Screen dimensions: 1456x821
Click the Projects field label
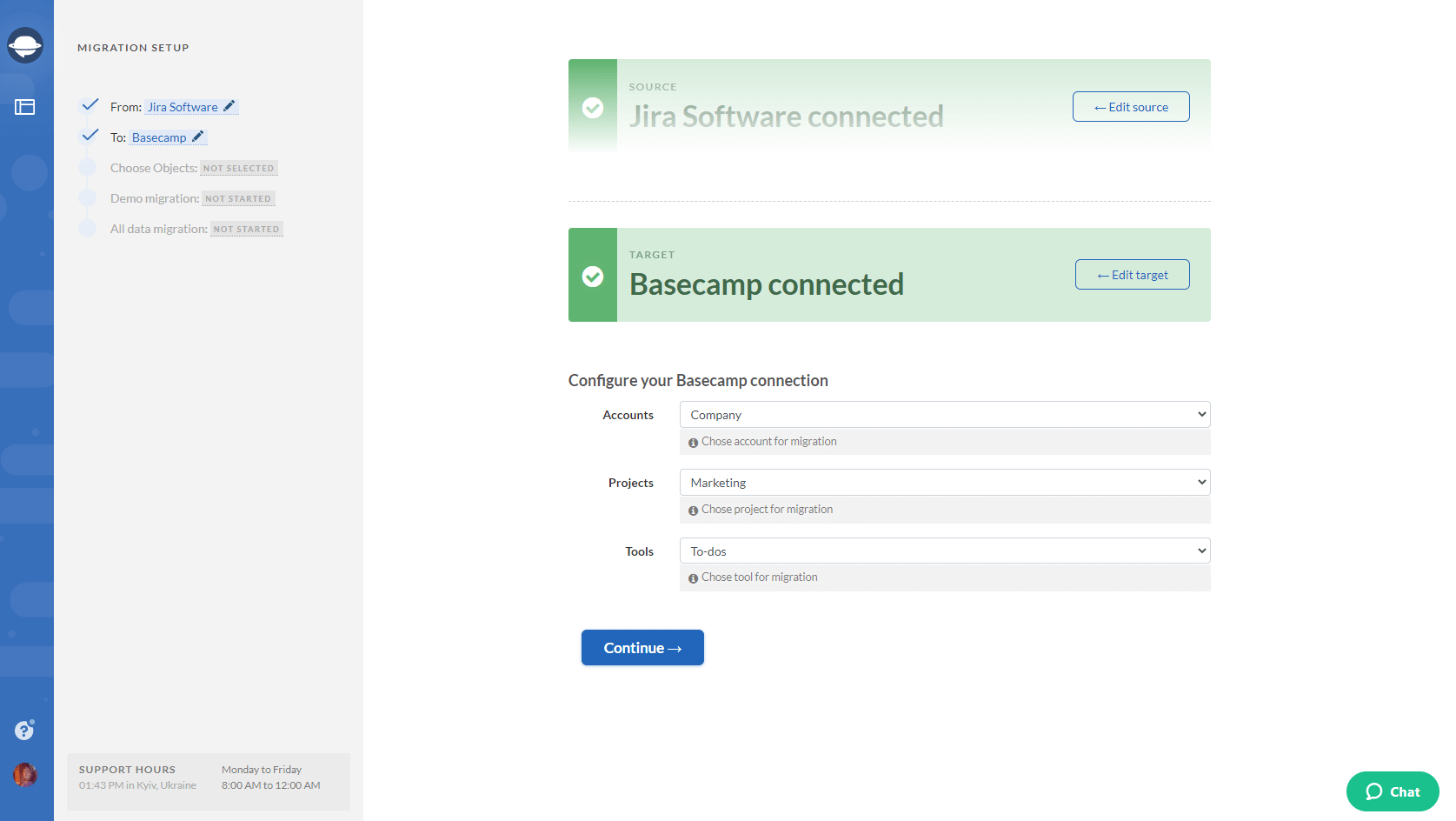[631, 483]
